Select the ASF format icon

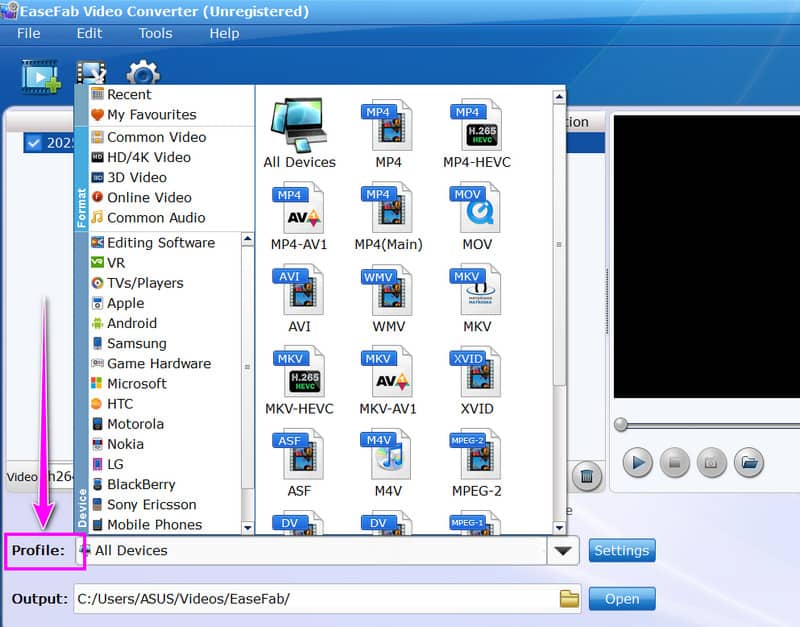point(299,454)
